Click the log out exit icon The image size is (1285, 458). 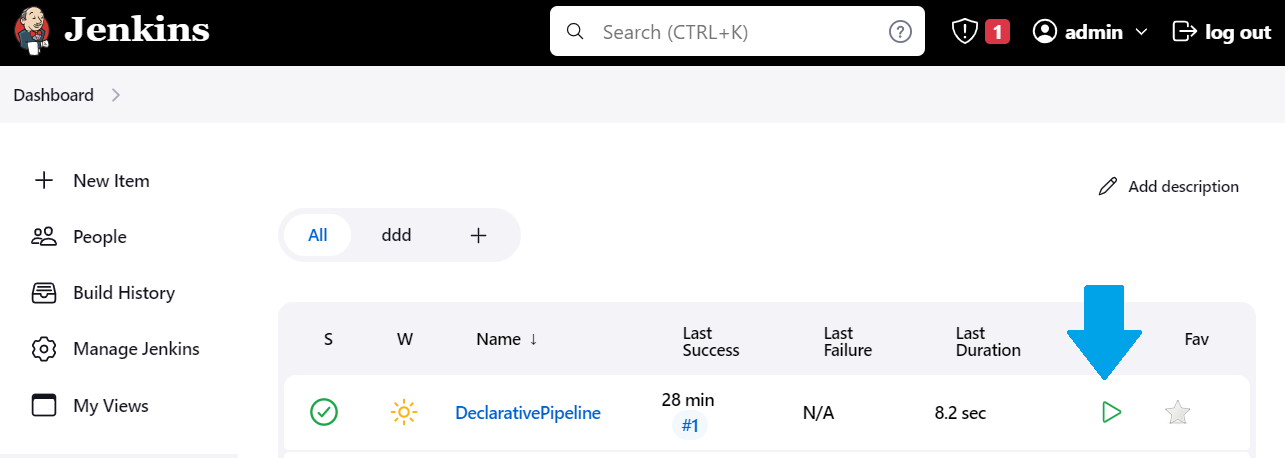[x=1184, y=32]
